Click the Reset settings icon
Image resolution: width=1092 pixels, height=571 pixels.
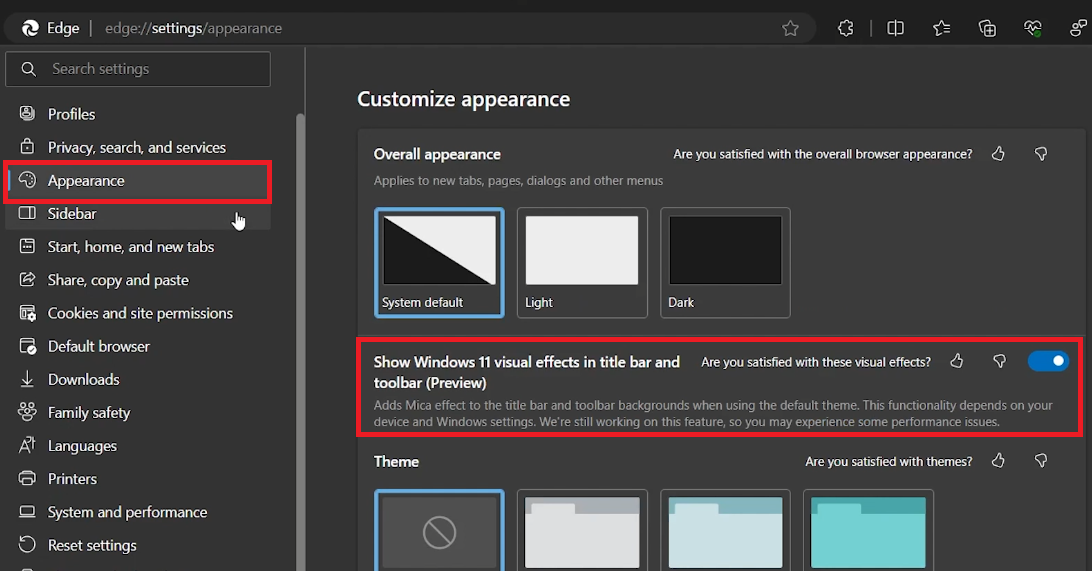tap(27, 545)
